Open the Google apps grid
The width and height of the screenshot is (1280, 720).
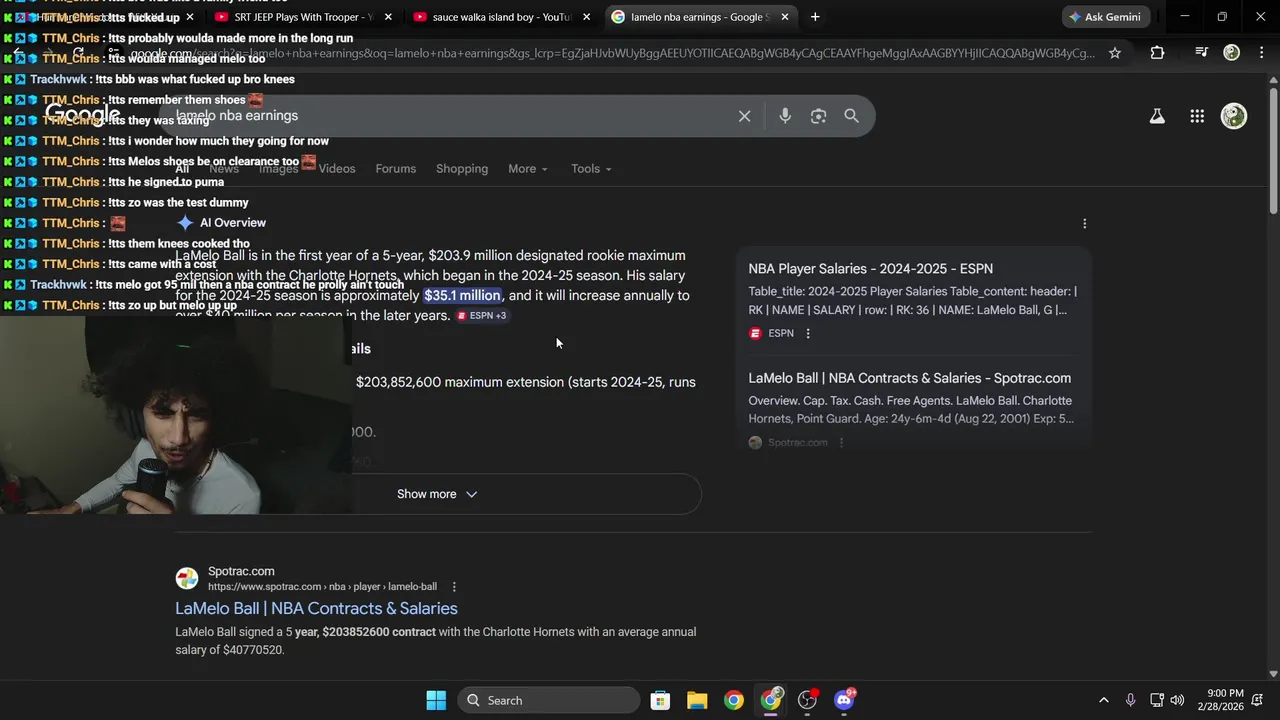tap(1197, 116)
